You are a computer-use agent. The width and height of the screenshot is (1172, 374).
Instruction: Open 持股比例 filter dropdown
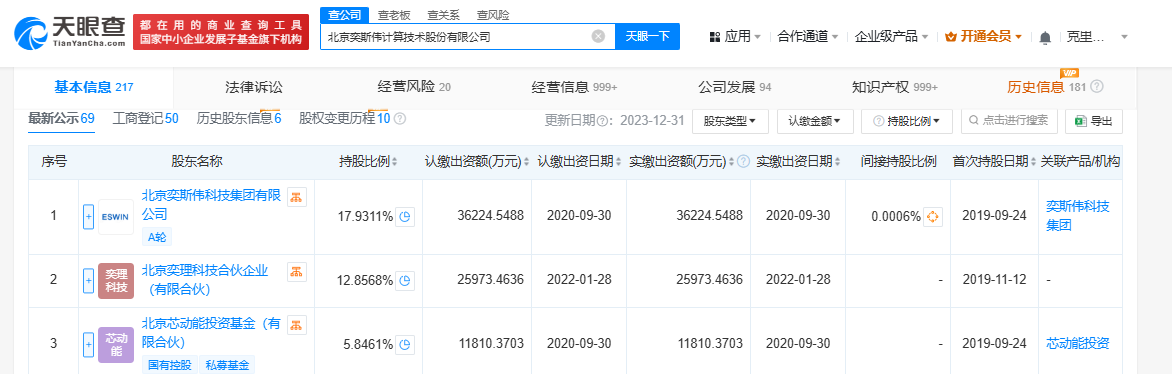click(907, 120)
